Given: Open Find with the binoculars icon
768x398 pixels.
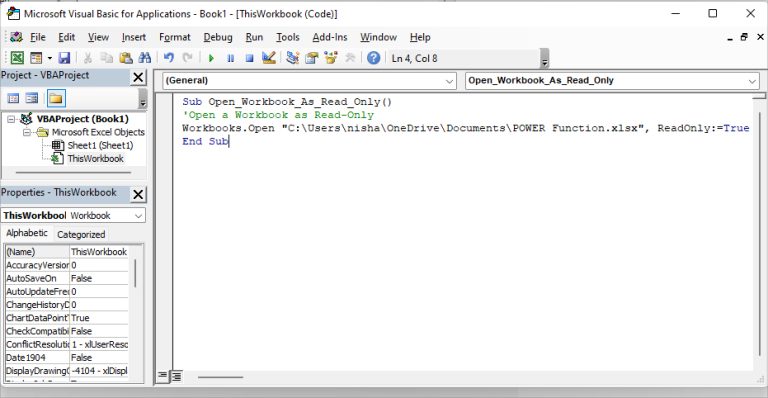Looking at the screenshot, I should pos(144,58).
